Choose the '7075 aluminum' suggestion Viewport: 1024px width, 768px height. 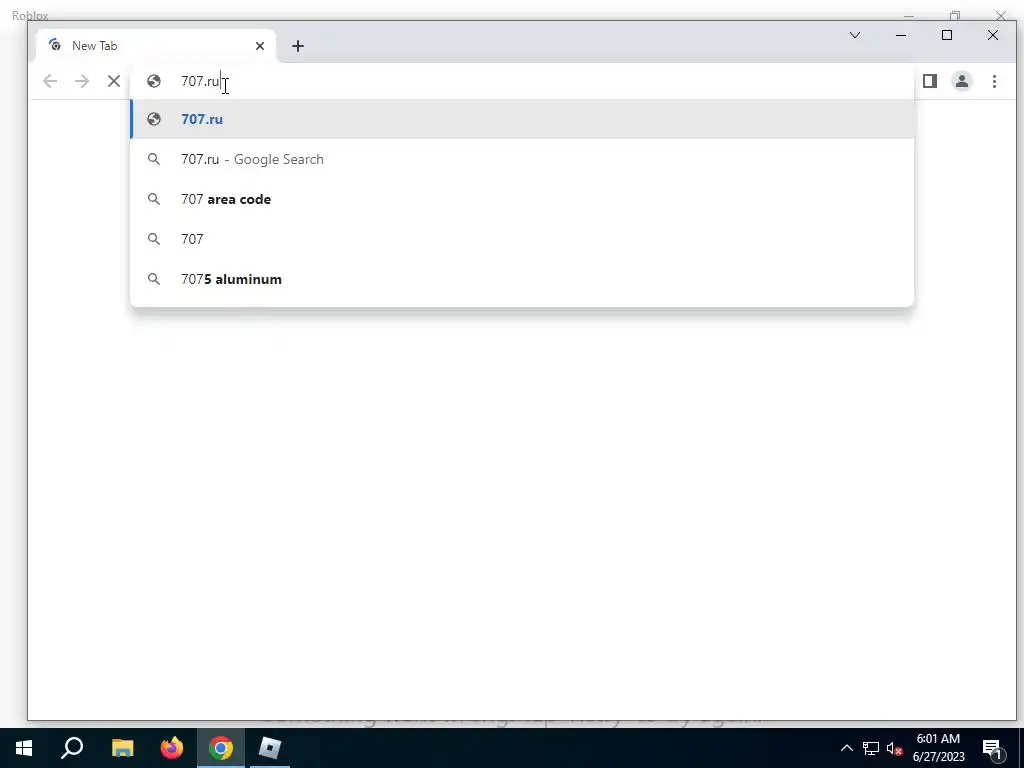pos(522,279)
